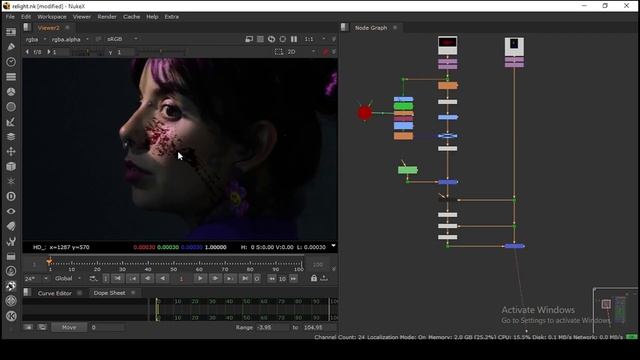Close the Viewer2 tab

67,27
